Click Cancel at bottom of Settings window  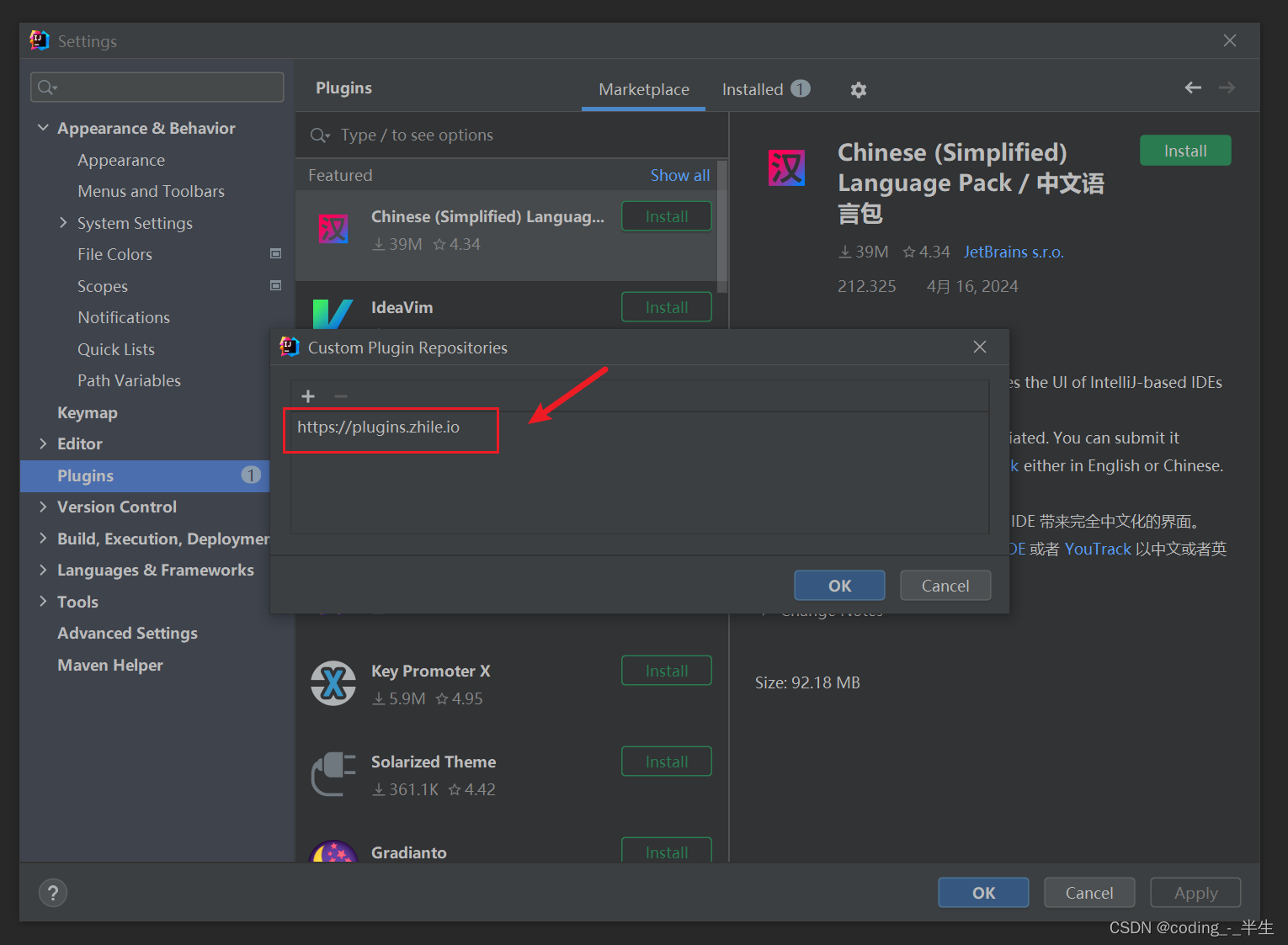pyautogui.click(x=1089, y=893)
